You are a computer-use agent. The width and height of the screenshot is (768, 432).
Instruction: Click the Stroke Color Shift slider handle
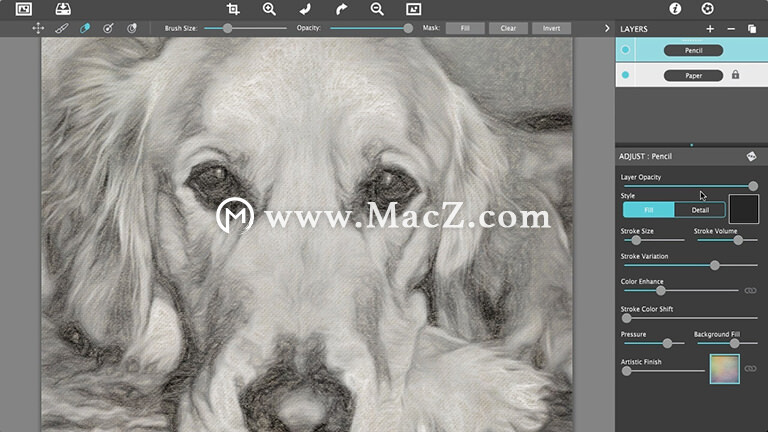626,318
